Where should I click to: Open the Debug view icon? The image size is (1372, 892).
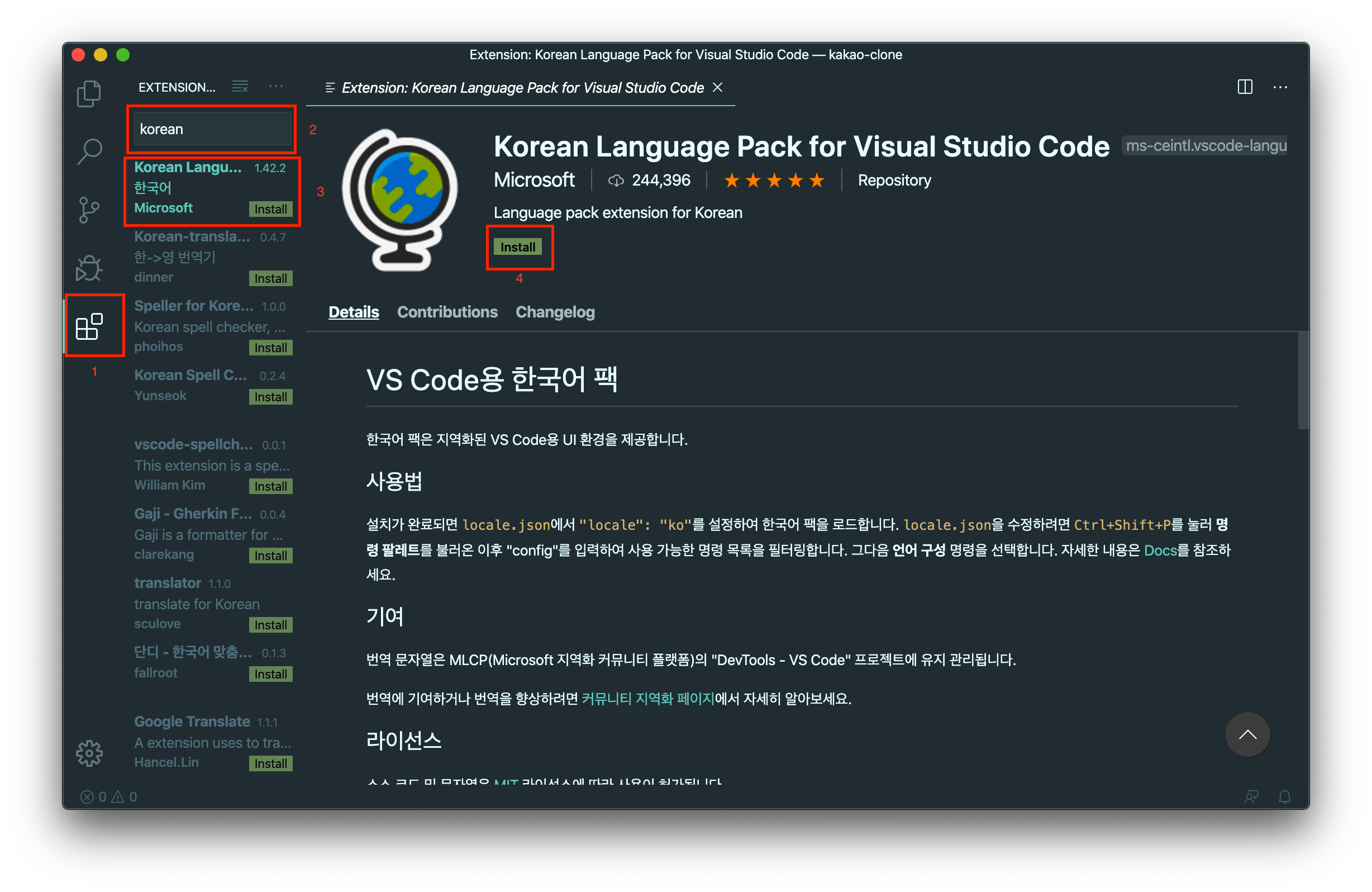[x=89, y=268]
